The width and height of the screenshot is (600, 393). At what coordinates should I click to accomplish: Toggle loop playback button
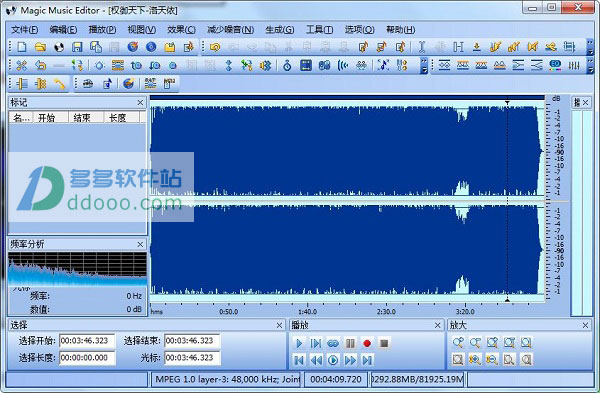[333, 343]
